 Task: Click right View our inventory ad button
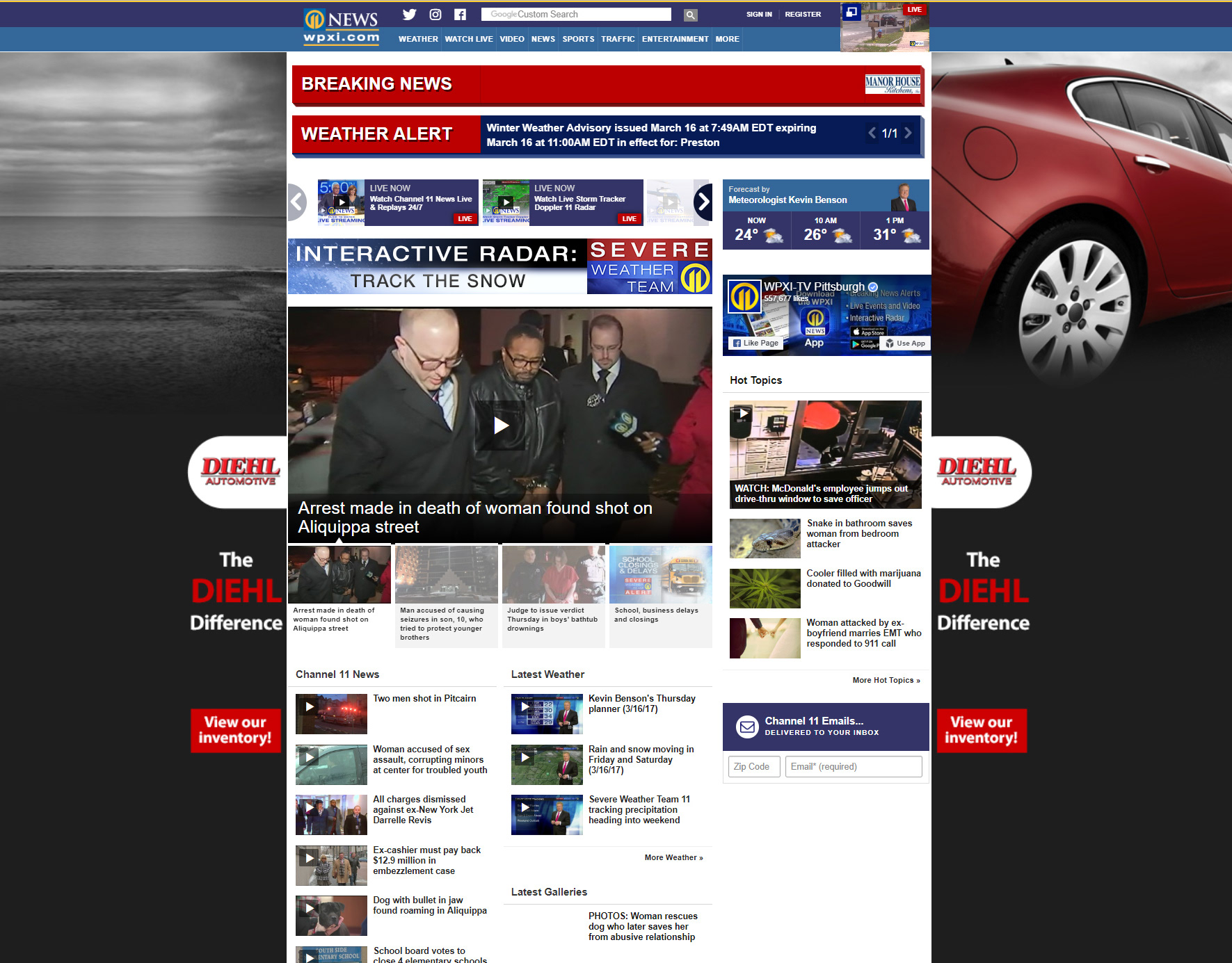(x=982, y=730)
